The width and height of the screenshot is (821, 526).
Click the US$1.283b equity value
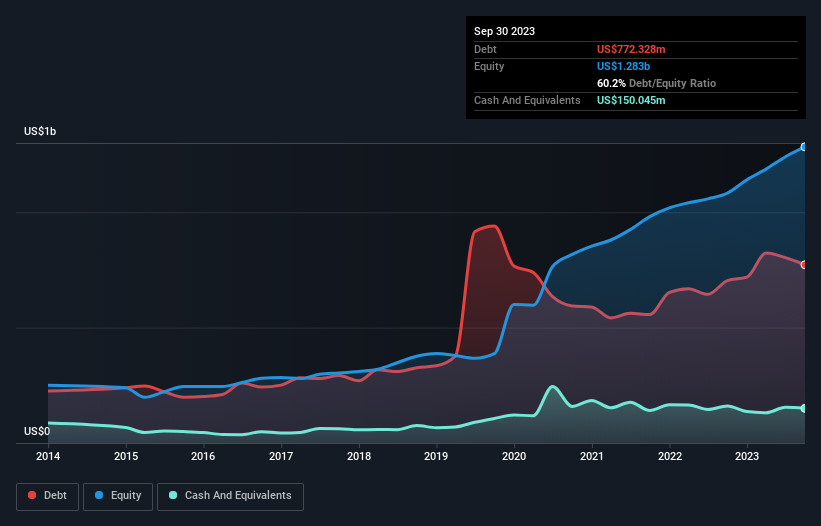pyautogui.click(x=623, y=66)
